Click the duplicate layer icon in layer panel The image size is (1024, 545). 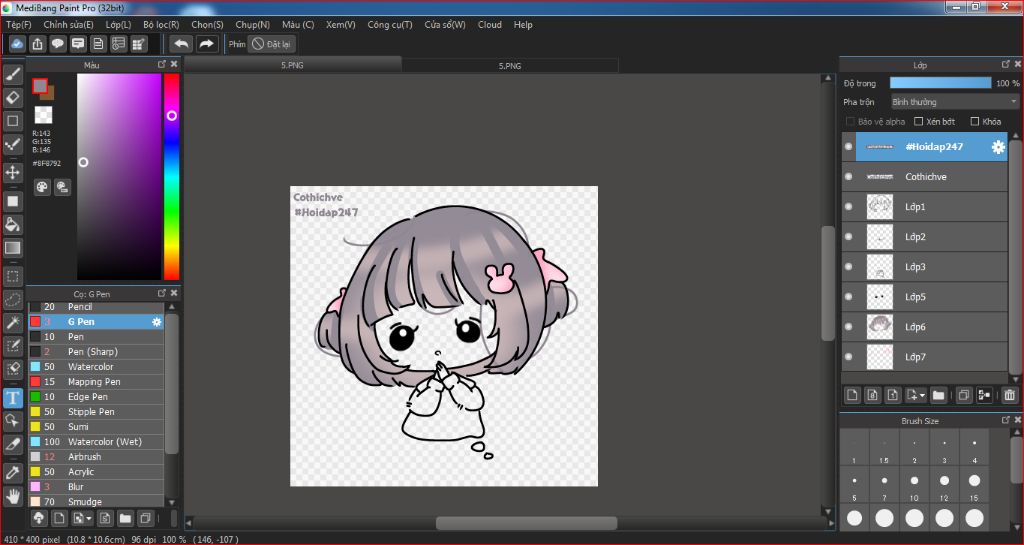tap(964, 395)
